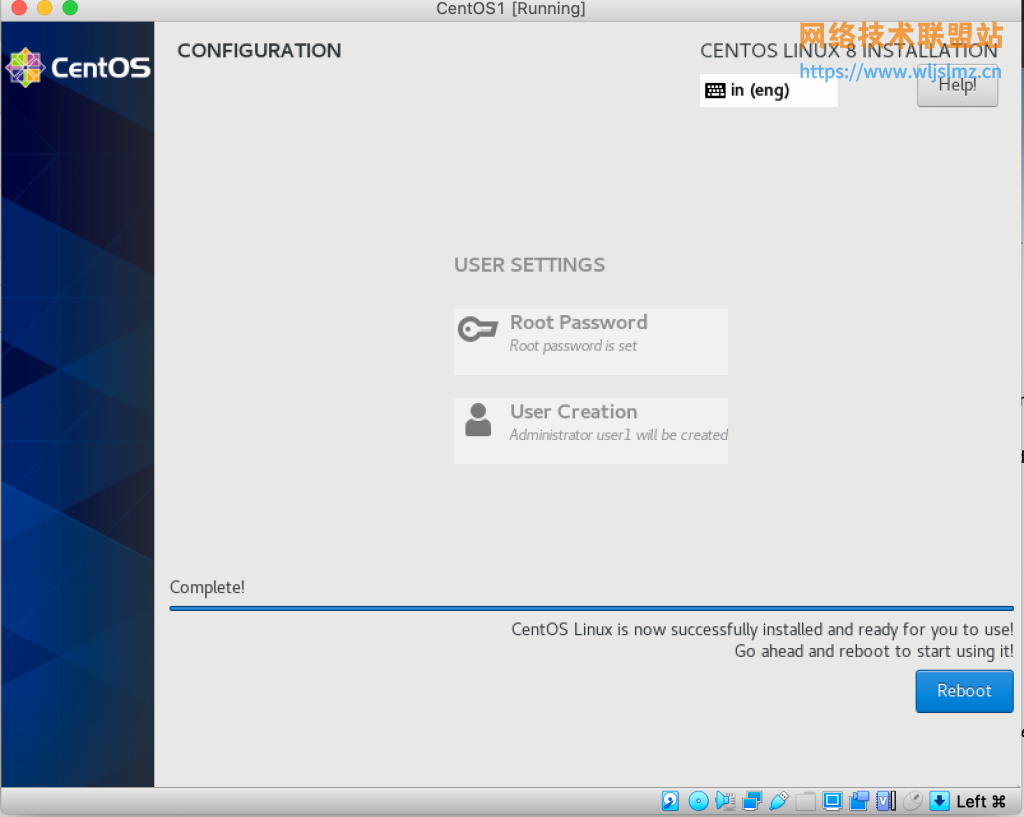Viewport: 1024px width, 817px height.
Task: Open the network adapters icon in the status bar
Action: click(750, 800)
